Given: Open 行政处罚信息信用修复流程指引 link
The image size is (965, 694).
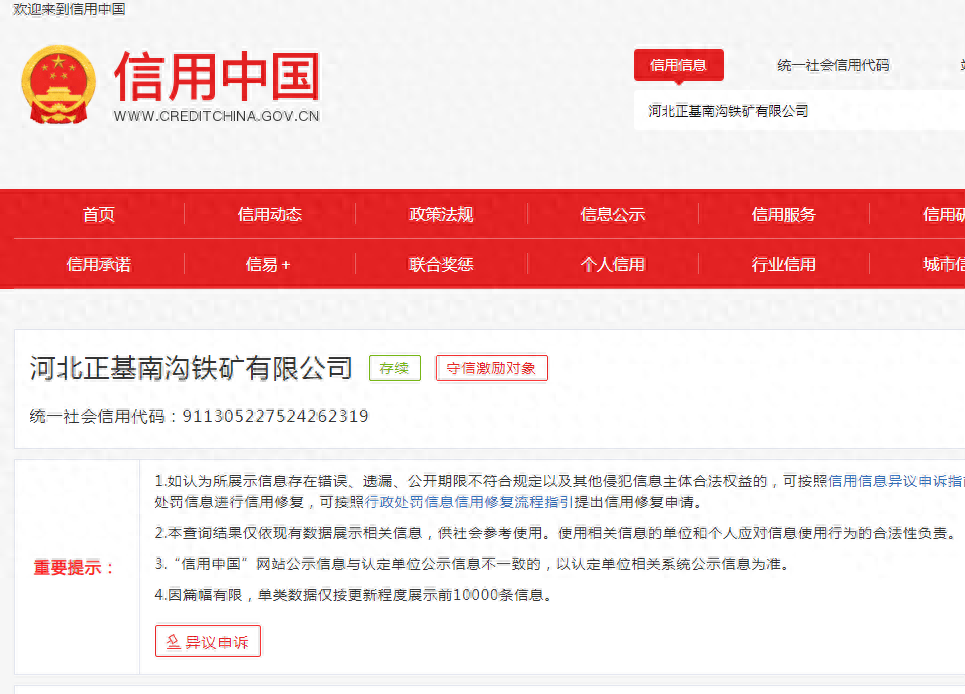Looking at the screenshot, I should [469, 502].
